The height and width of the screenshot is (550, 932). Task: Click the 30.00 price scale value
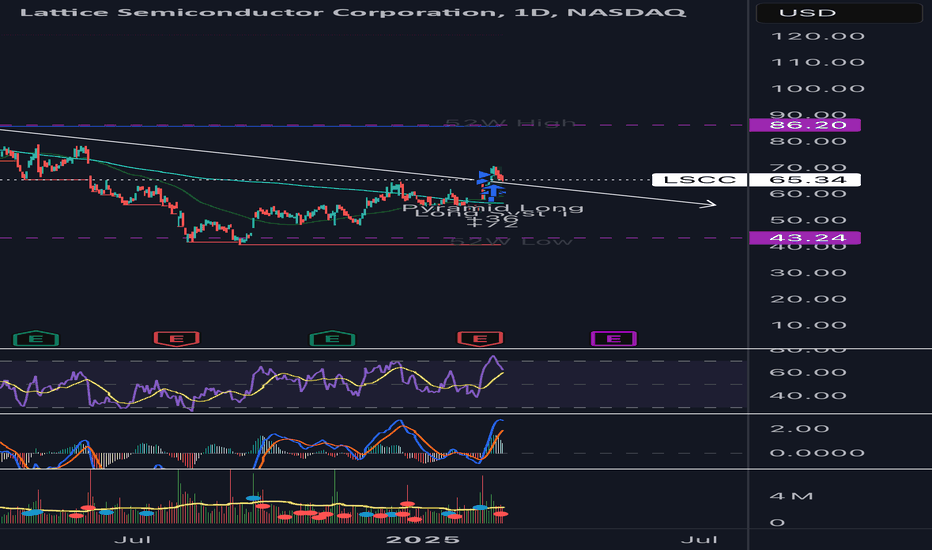point(808,273)
